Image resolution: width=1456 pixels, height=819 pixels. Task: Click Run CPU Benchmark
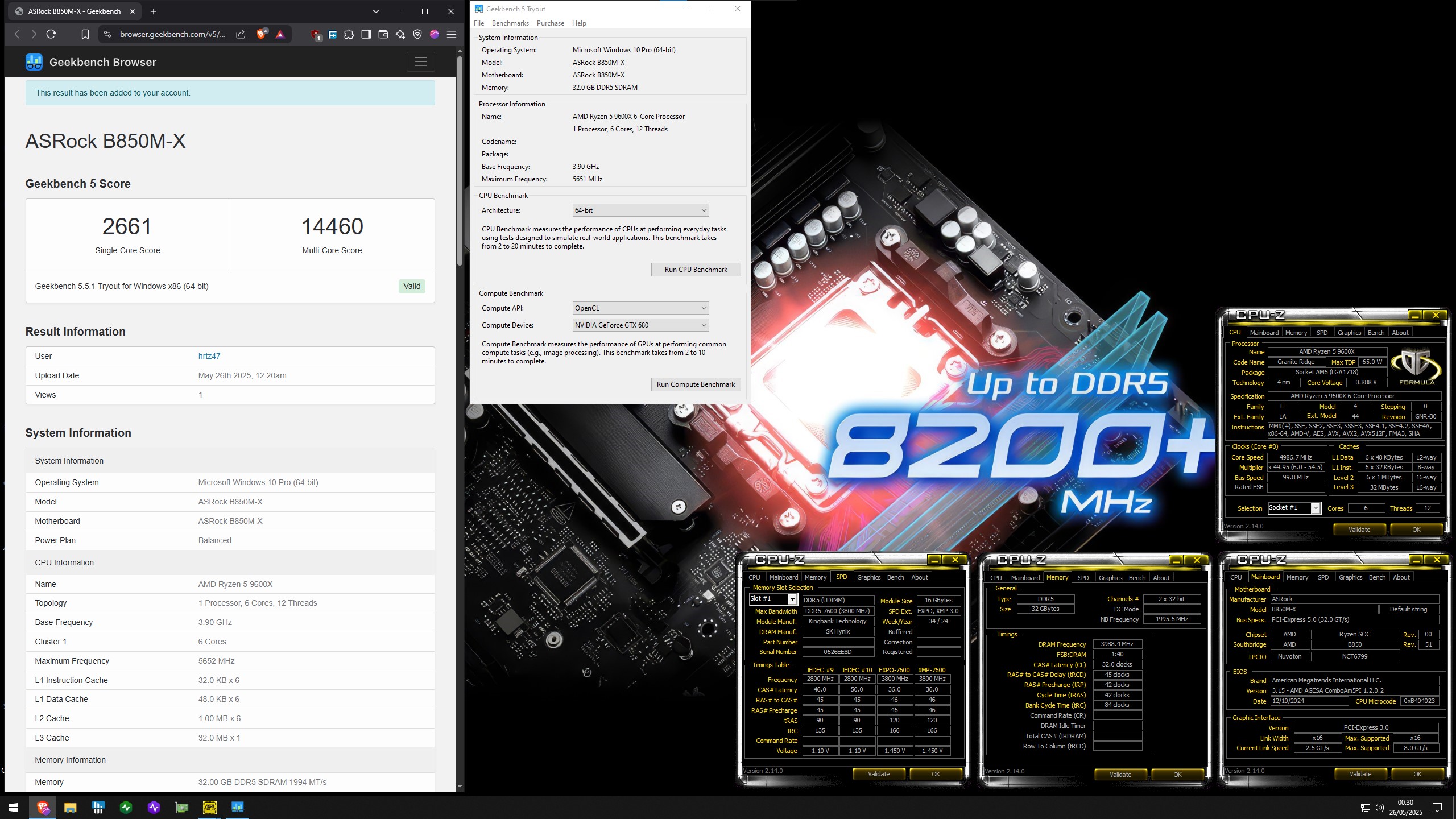tap(696, 270)
